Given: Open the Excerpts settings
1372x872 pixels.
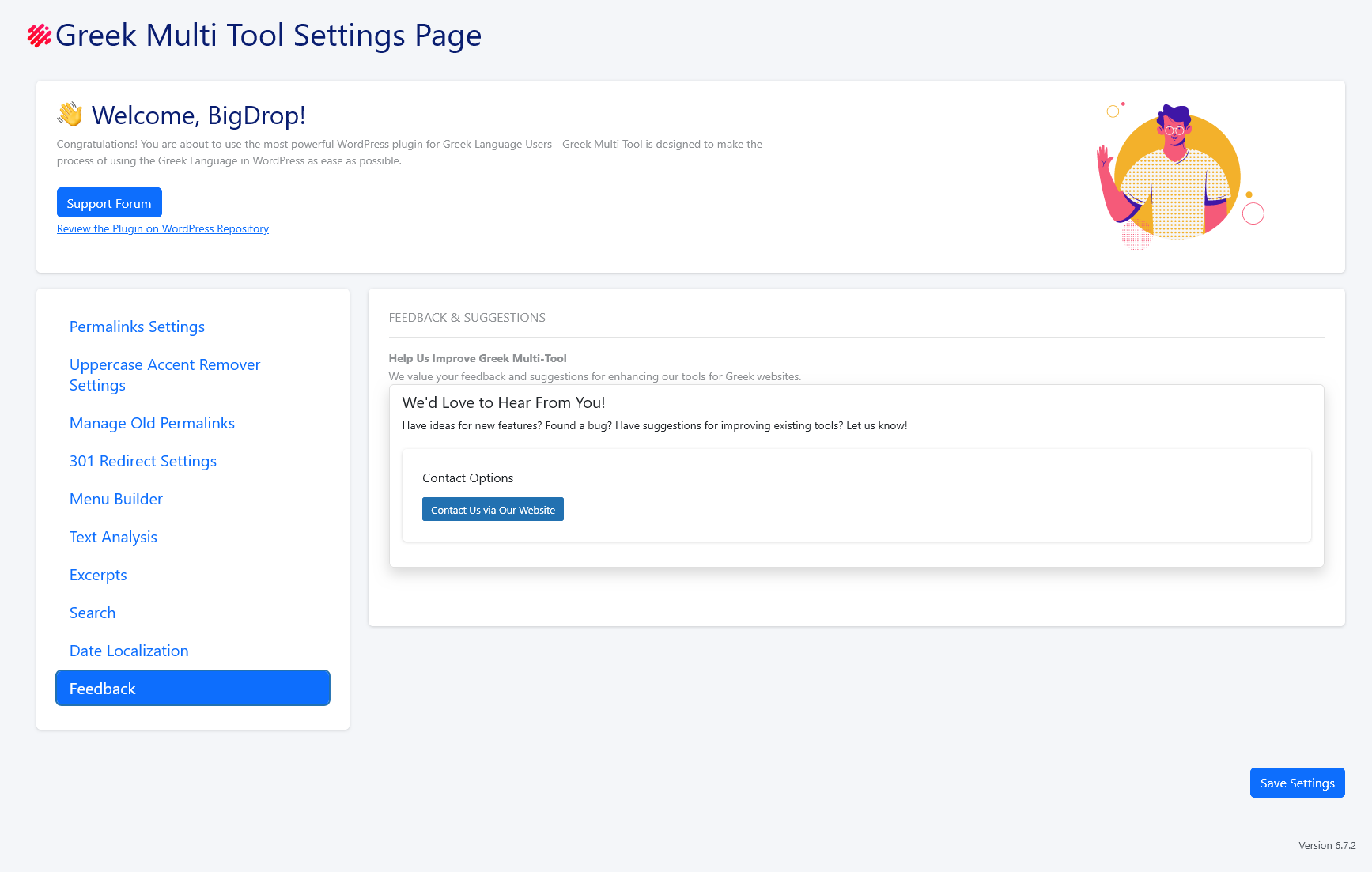Looking at the screenshot, I should pyautogui.click(x=98, y=575).
